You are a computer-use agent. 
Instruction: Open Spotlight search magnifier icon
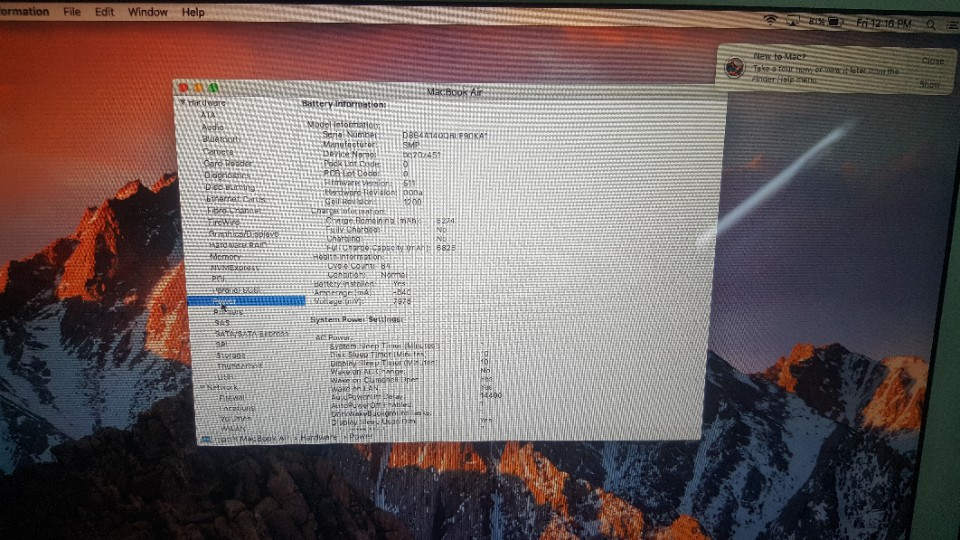[x=931, y=24]
